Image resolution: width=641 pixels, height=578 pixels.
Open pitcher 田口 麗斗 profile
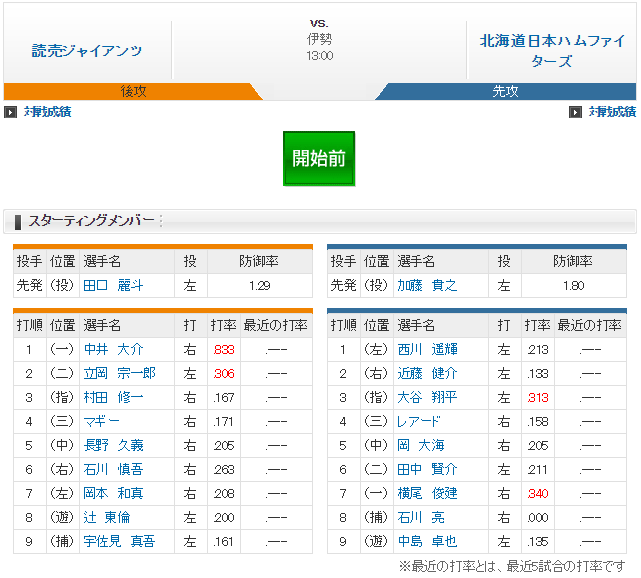tap(113, 285)
